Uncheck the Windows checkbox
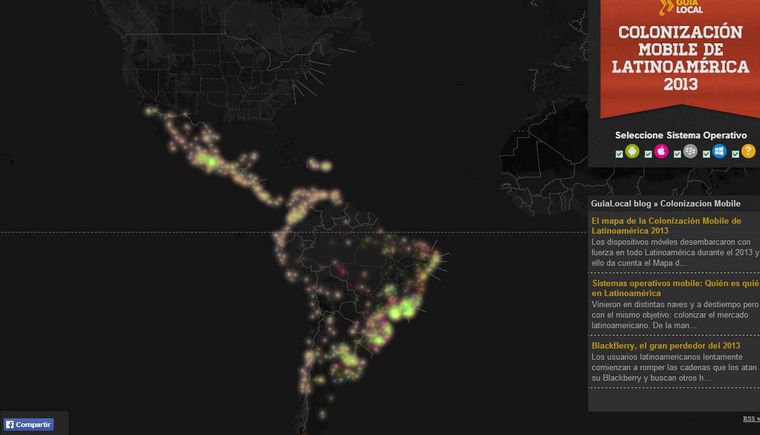Image resolution: width=760 pixels, height=435 pixels. click(706, 154)
